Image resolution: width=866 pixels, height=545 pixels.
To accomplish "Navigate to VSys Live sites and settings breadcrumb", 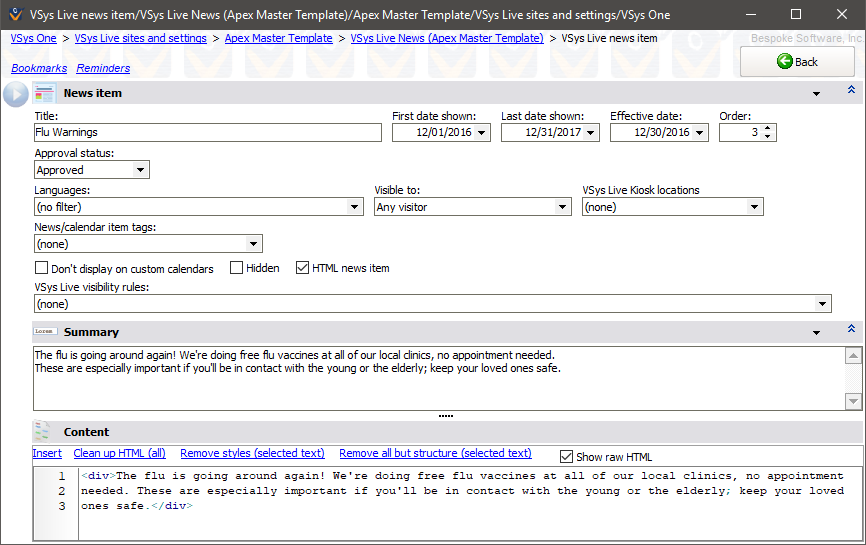I will [140, 38].
